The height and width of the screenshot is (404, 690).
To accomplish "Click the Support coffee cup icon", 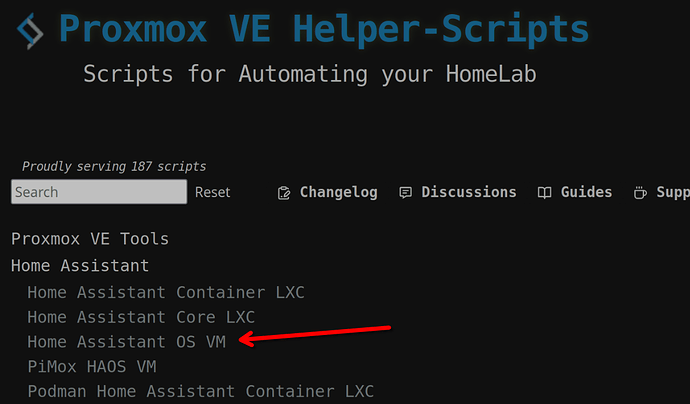I will coord(640,192).
